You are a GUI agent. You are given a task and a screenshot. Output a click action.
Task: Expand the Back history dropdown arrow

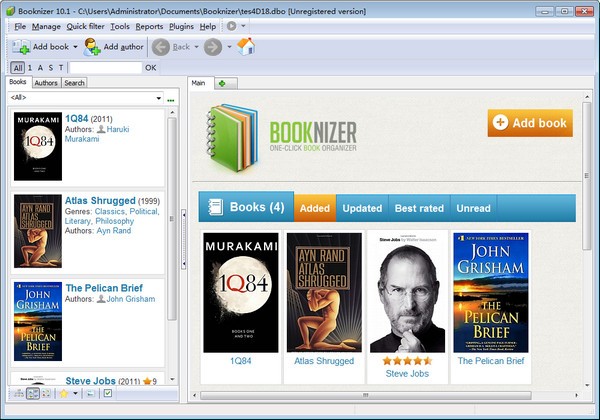196,46
